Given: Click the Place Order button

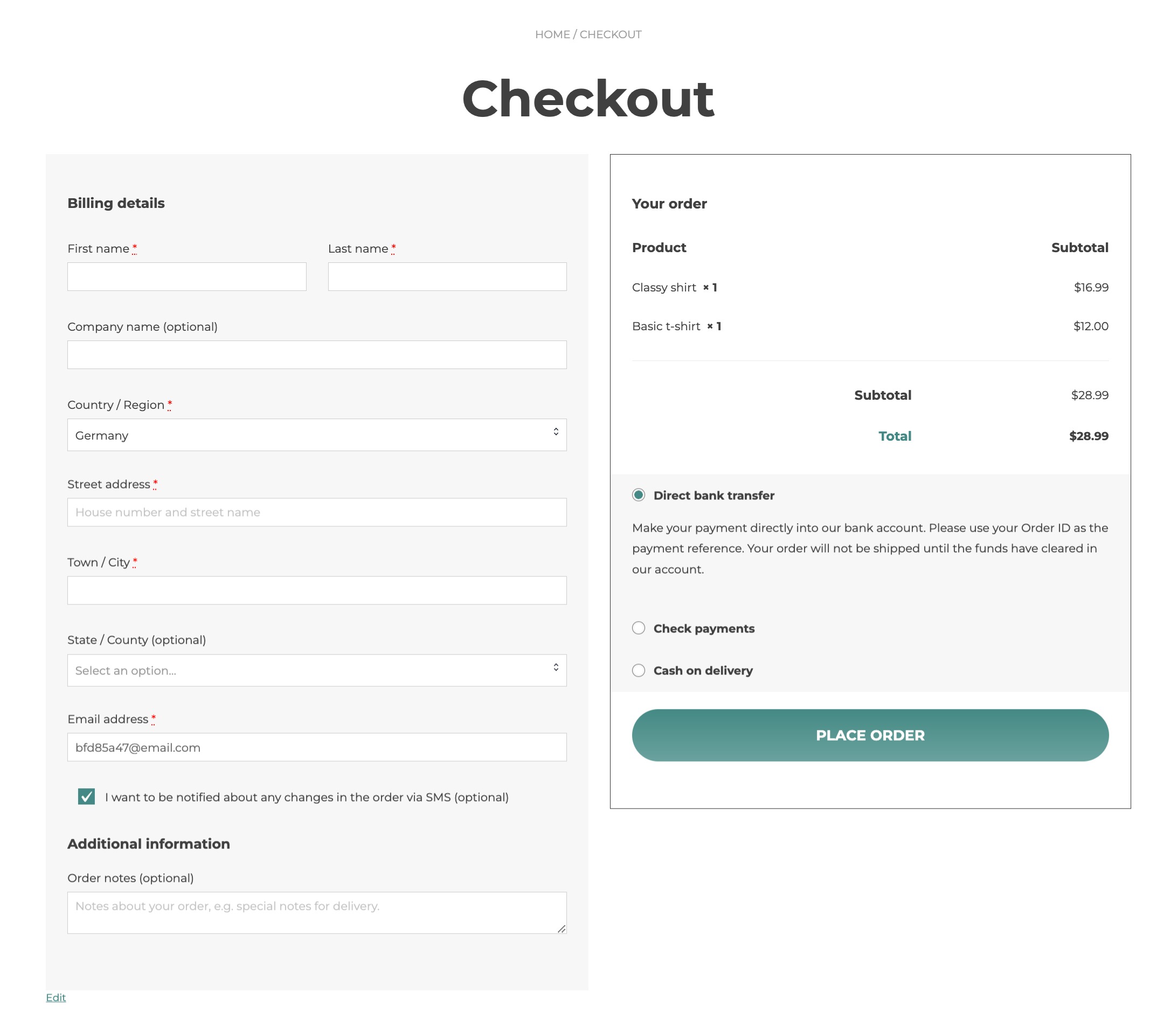Looking at the screenshot, I should (869, 735).
